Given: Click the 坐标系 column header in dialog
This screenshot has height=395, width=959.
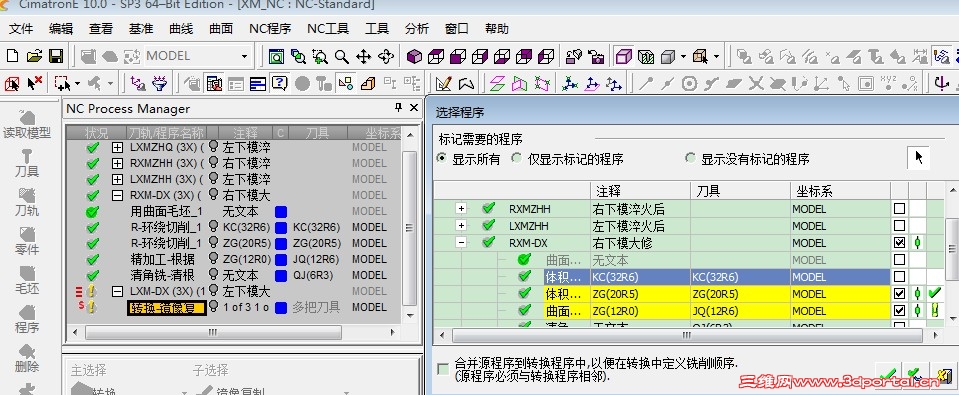Looking at the screenshot, I should pyautogui.click(x=840, y=191).
